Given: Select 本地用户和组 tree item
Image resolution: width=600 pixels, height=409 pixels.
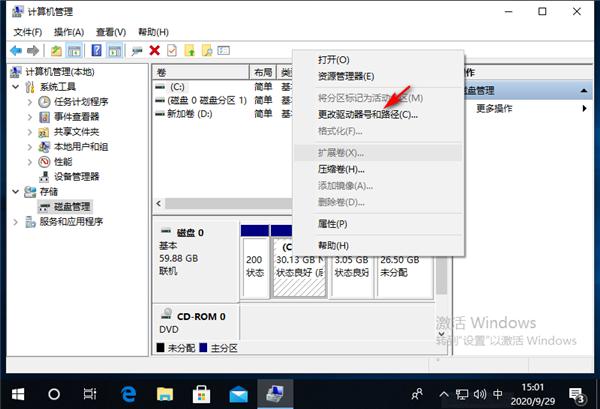Looking at the screenshot, I should [81, 147].
